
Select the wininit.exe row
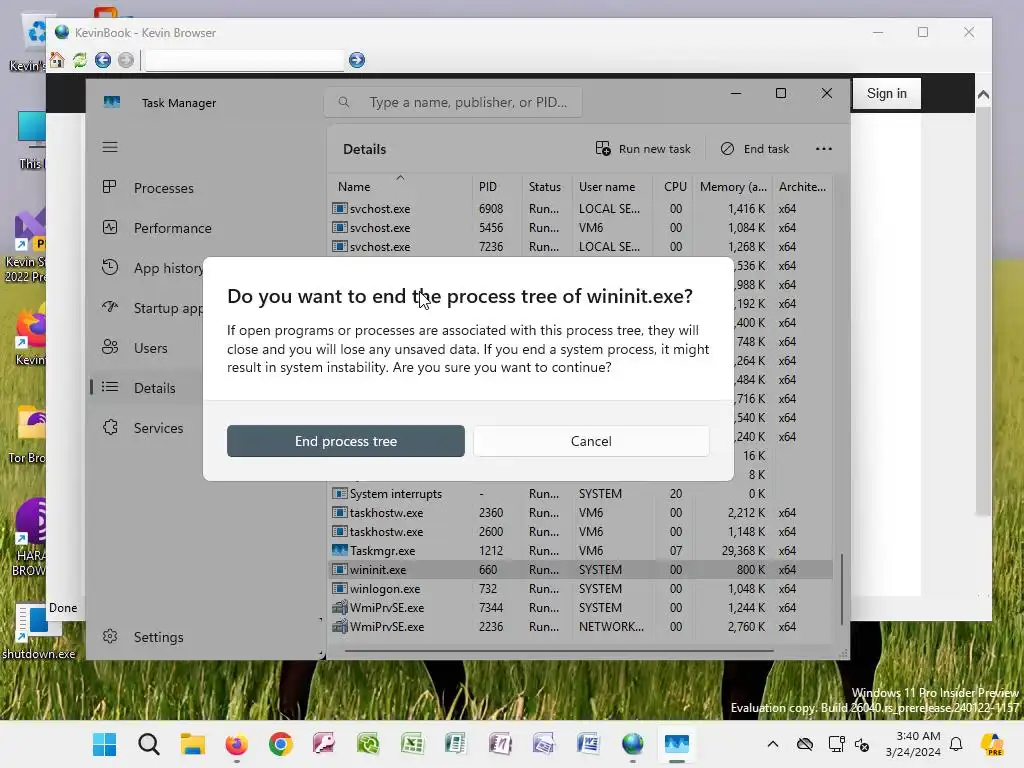(581, 569)
